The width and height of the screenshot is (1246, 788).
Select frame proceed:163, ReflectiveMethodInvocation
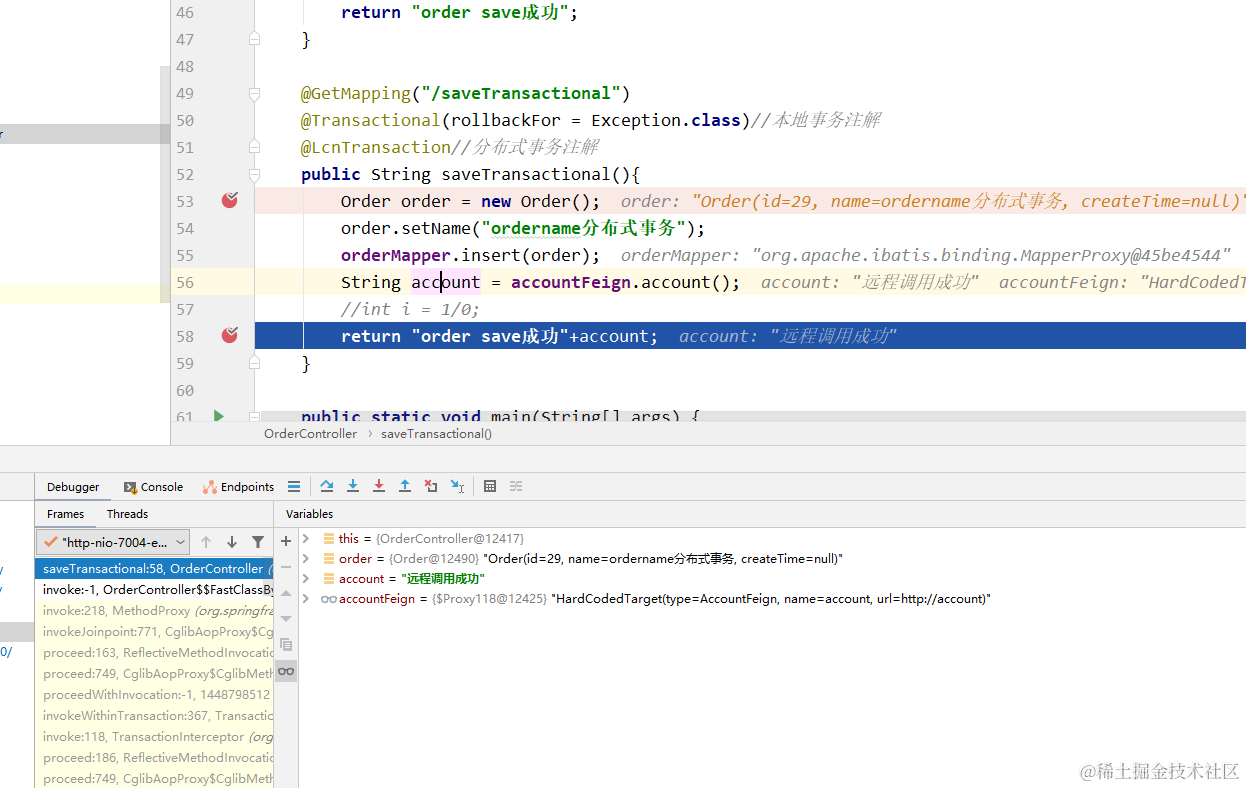[x=154, y=652]
